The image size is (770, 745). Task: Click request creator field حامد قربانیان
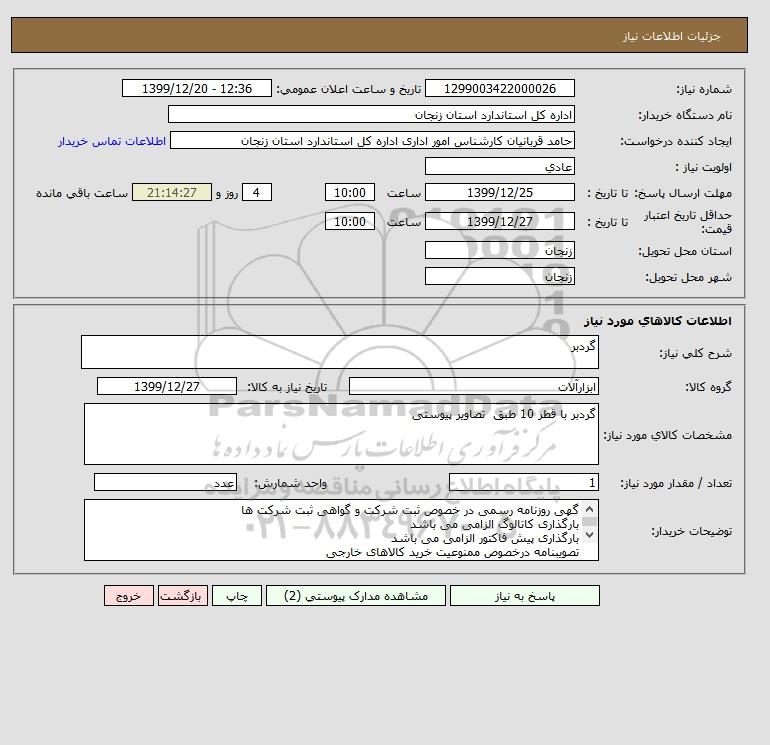(x=372, y=140)
